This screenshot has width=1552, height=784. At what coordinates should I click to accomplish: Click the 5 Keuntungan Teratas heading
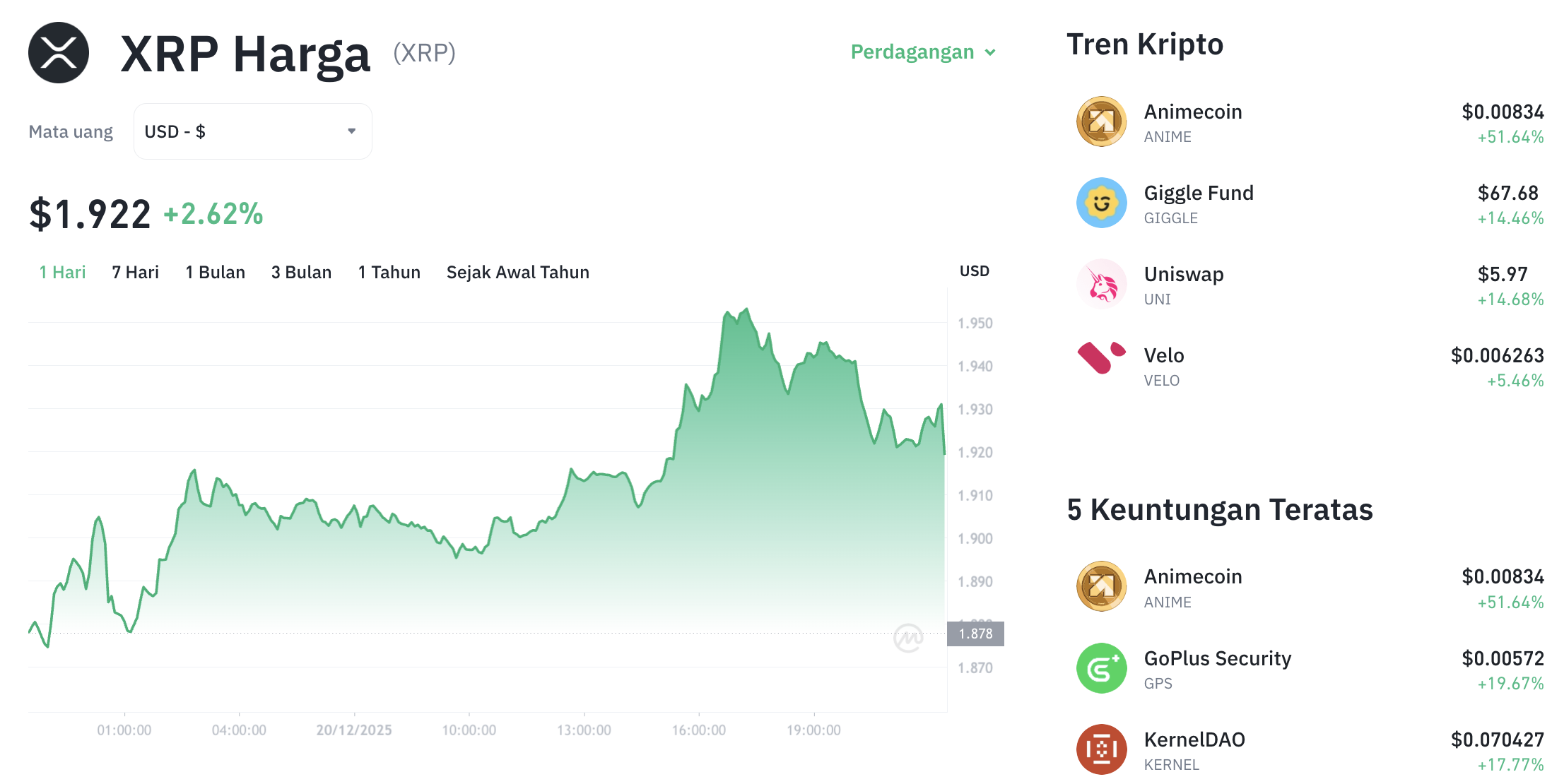[1220, 509]
